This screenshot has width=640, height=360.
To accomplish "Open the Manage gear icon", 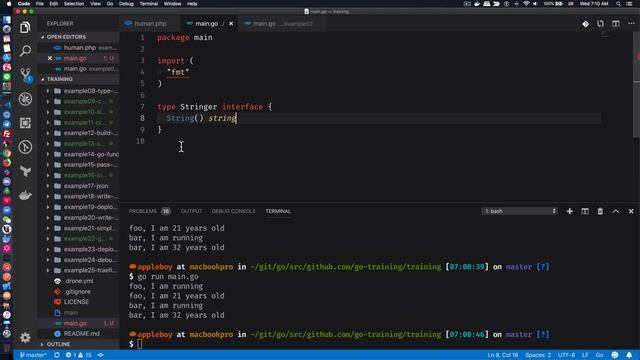I will click(25, 337).
